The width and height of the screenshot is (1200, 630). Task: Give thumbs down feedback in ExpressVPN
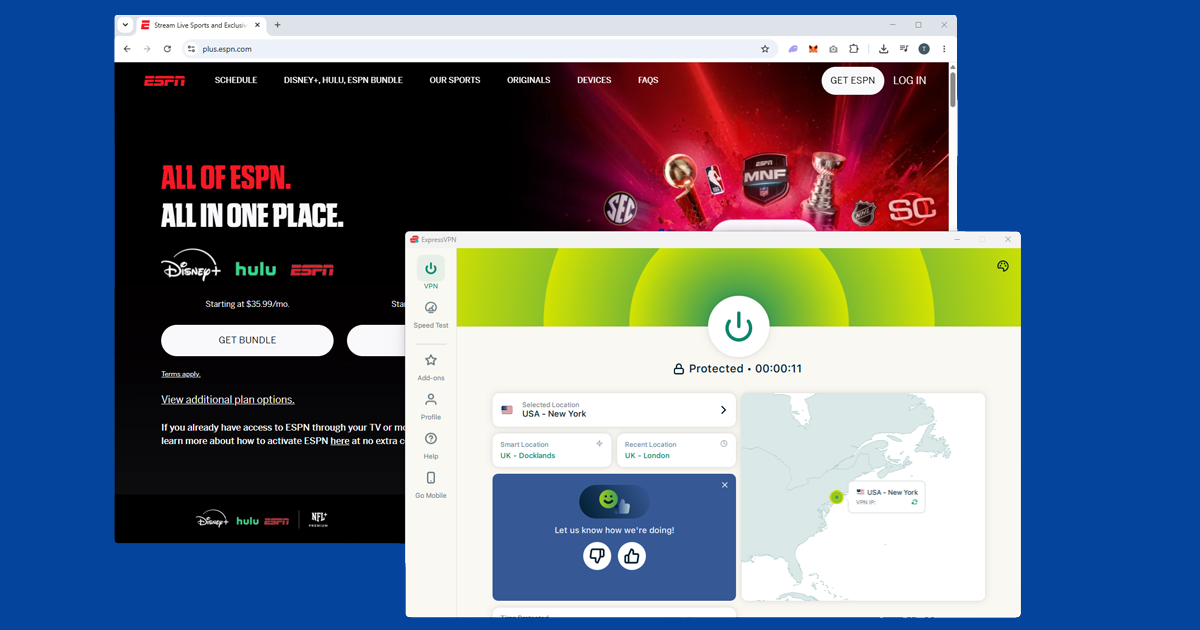[597, 556]
